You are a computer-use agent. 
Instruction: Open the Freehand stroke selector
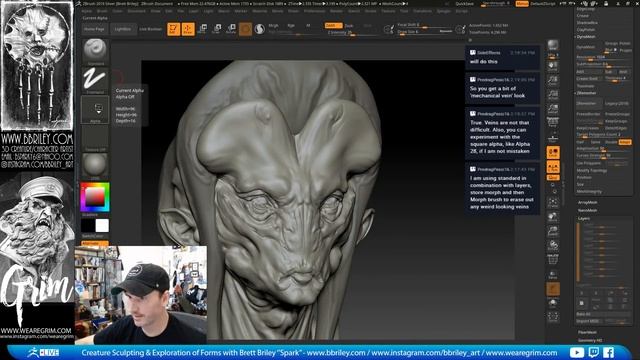tap(95, 80)
